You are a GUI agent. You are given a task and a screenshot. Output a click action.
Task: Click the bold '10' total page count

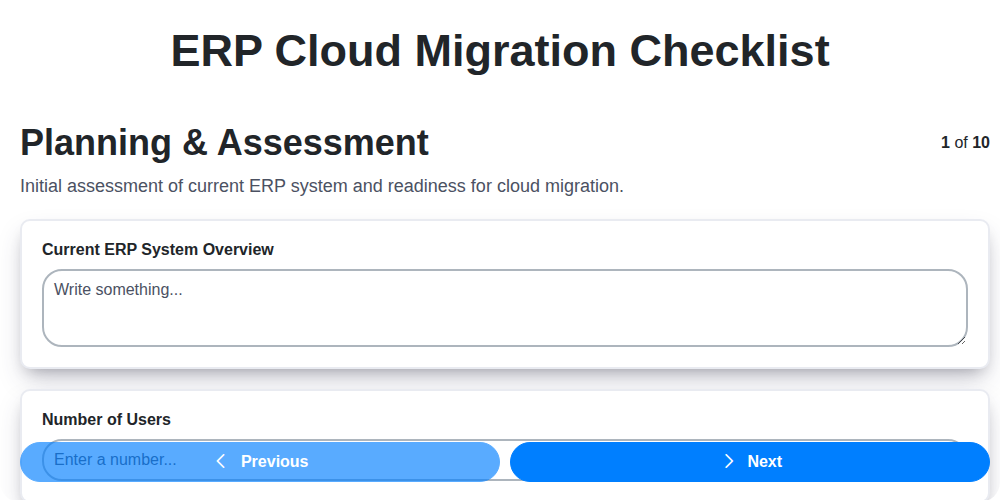[981, 142]
